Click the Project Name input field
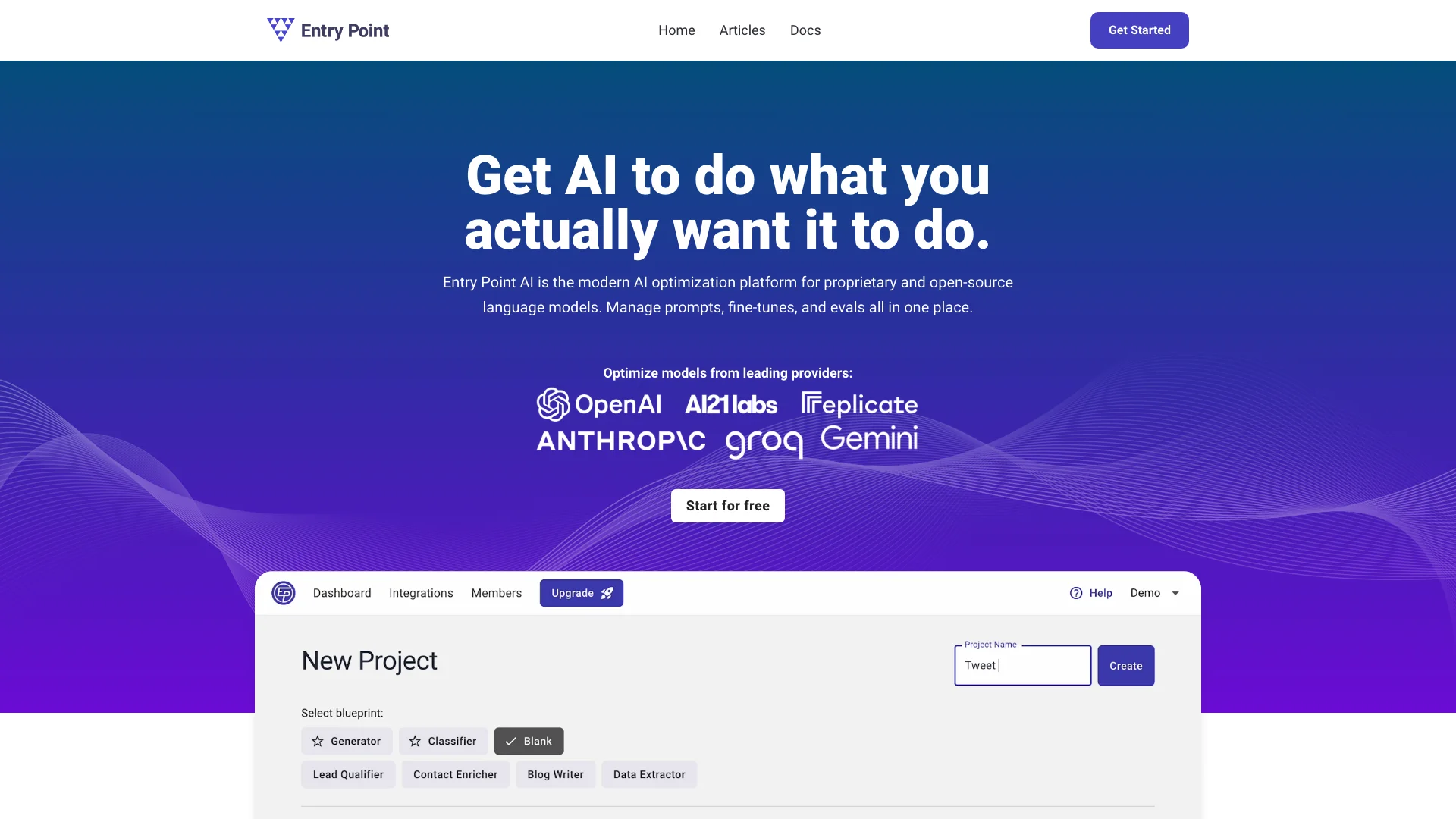 pos(1022,665)
